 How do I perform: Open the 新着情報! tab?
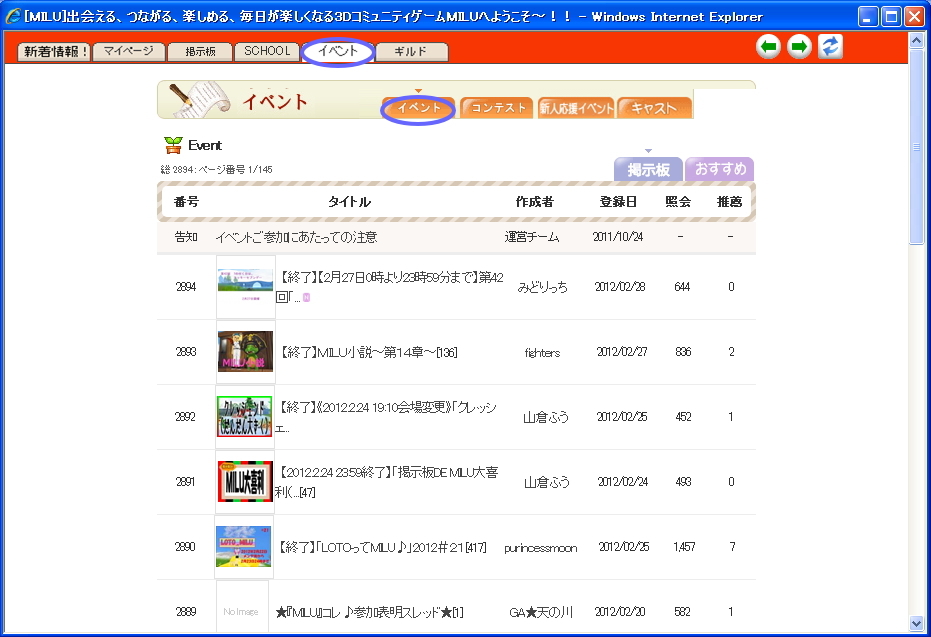54,52
